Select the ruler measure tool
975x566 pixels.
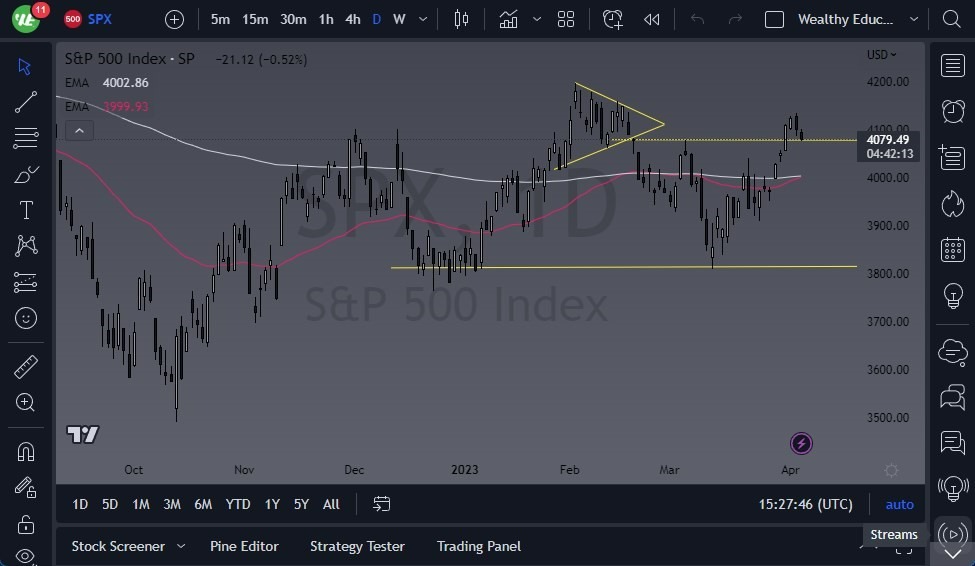point(25,367)
